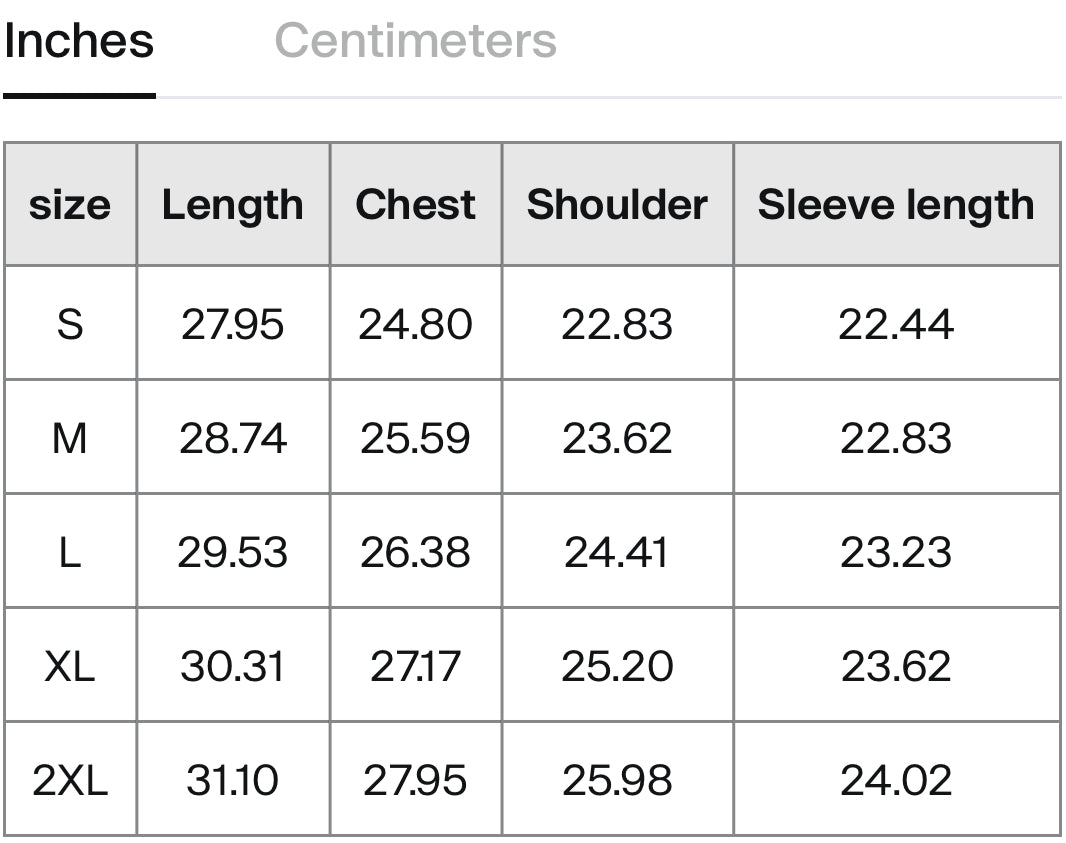Click the 28.74 length value for M
Image resolution: width=1066 pixels, height=843 pixels.
[x=233, y=438]
